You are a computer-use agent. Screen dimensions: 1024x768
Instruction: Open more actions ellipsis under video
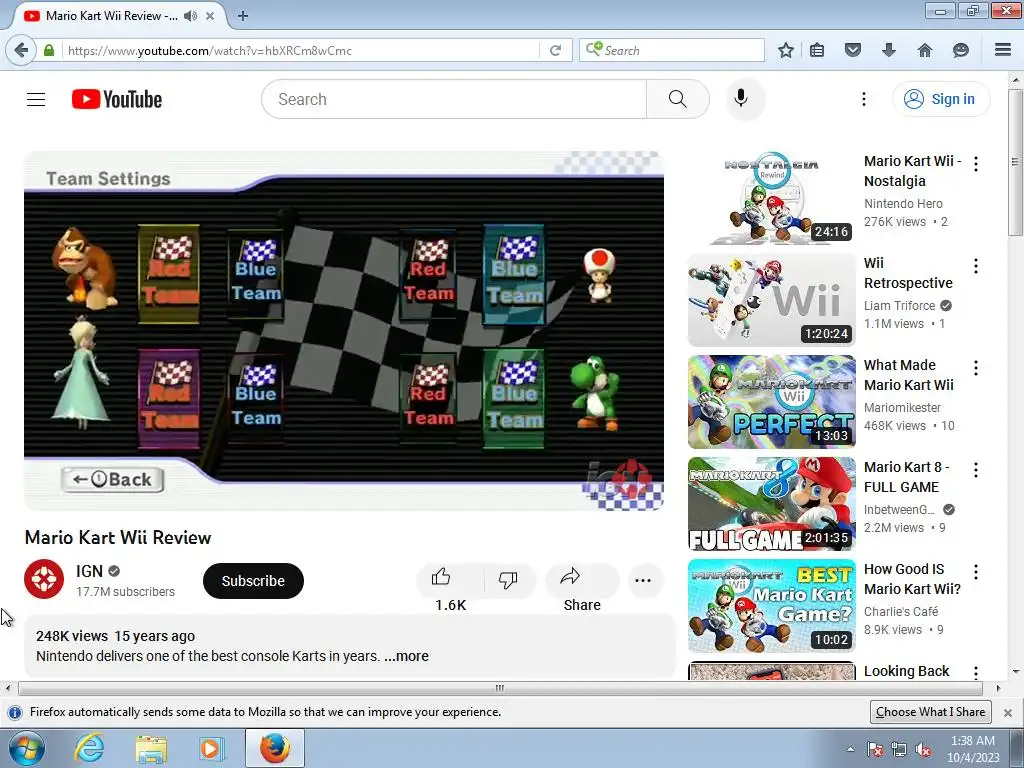pos(643,581)
